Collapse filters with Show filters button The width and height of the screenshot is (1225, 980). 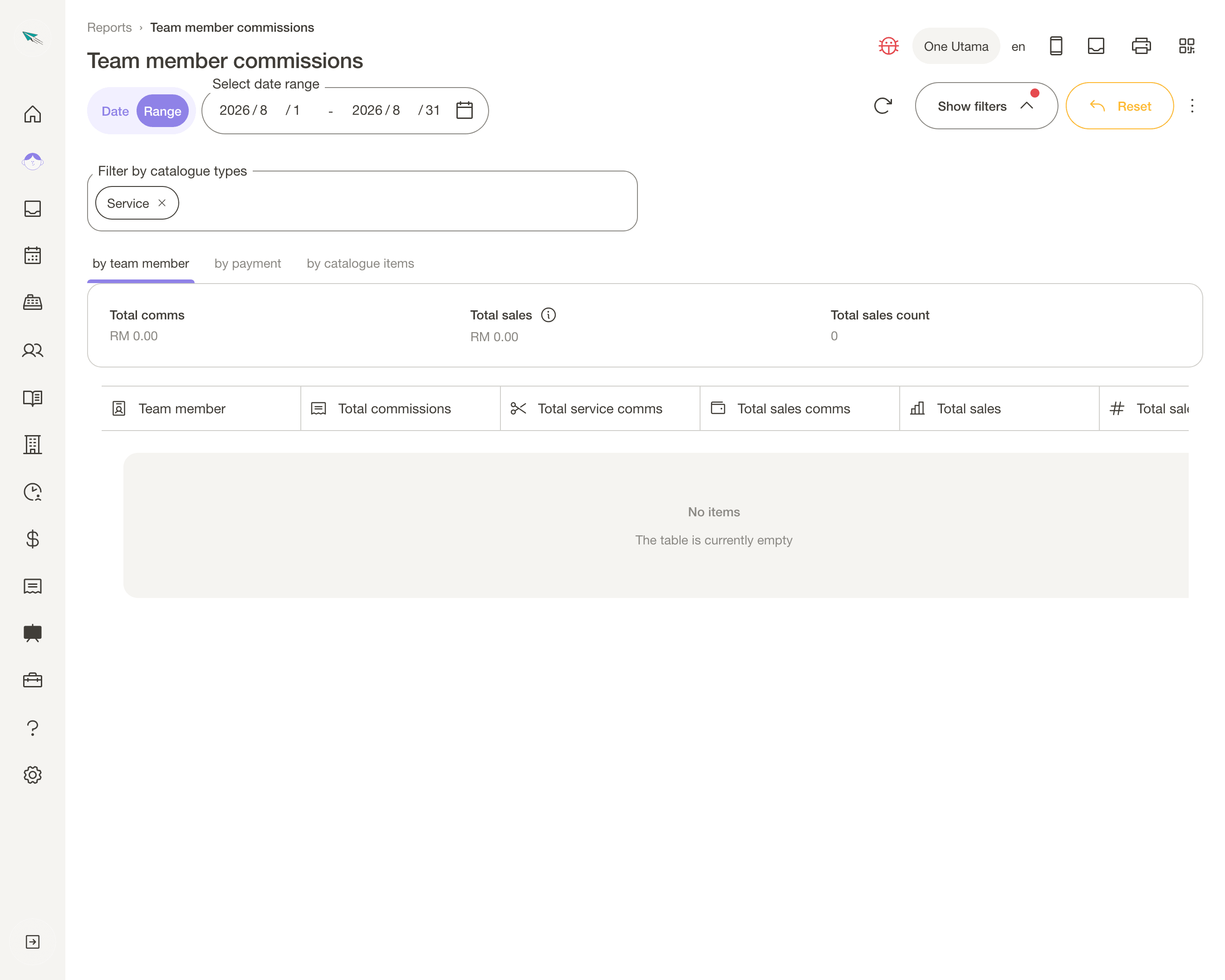[986, 106]
